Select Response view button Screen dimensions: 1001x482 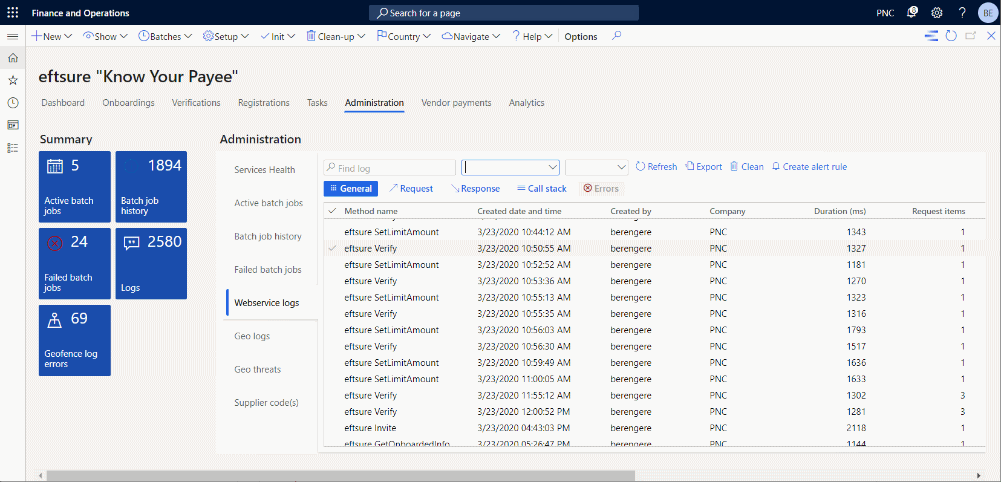[475, 188]
